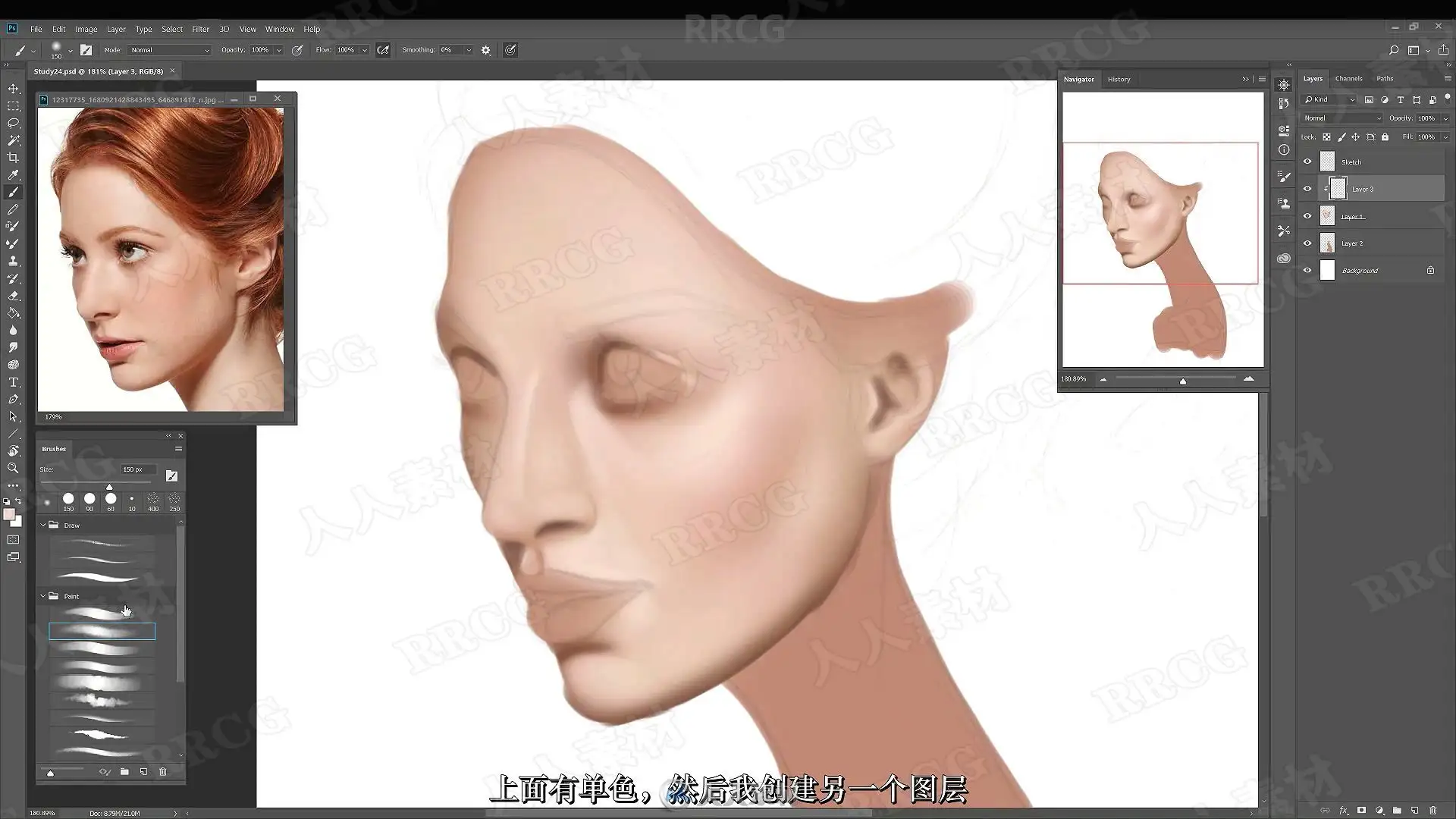
Task: Hide the Background layer
Action: tap(1307, 270)
